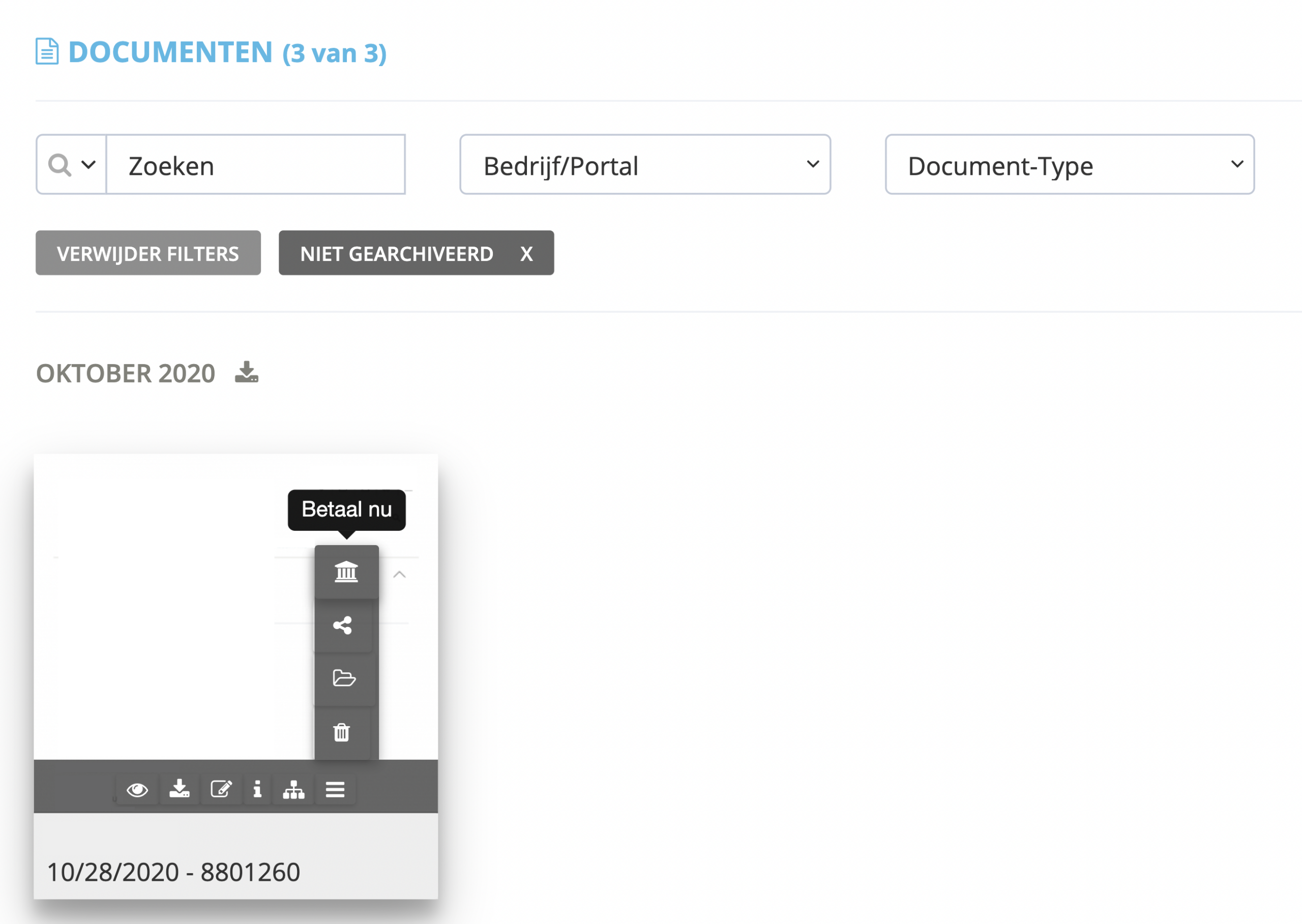
Task: Click the share icon in the popup menu
Action: point(343,625)
